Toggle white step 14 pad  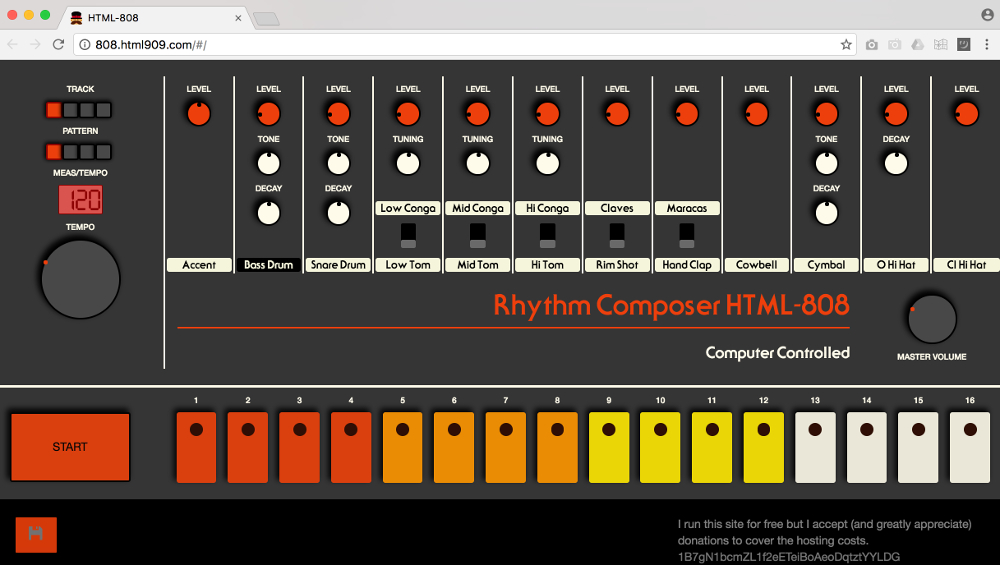(x=867, y=447)
